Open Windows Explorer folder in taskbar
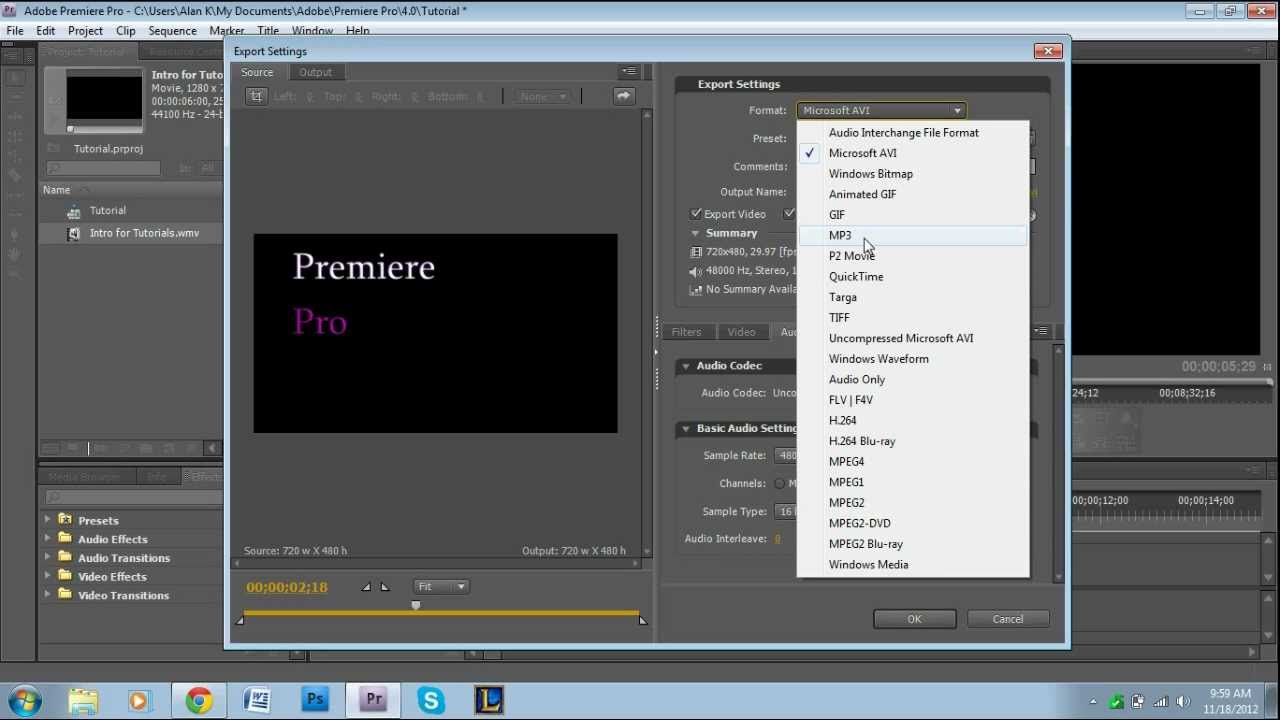The width and height of the screenshot is (1280, 720). tap(83, 700)
